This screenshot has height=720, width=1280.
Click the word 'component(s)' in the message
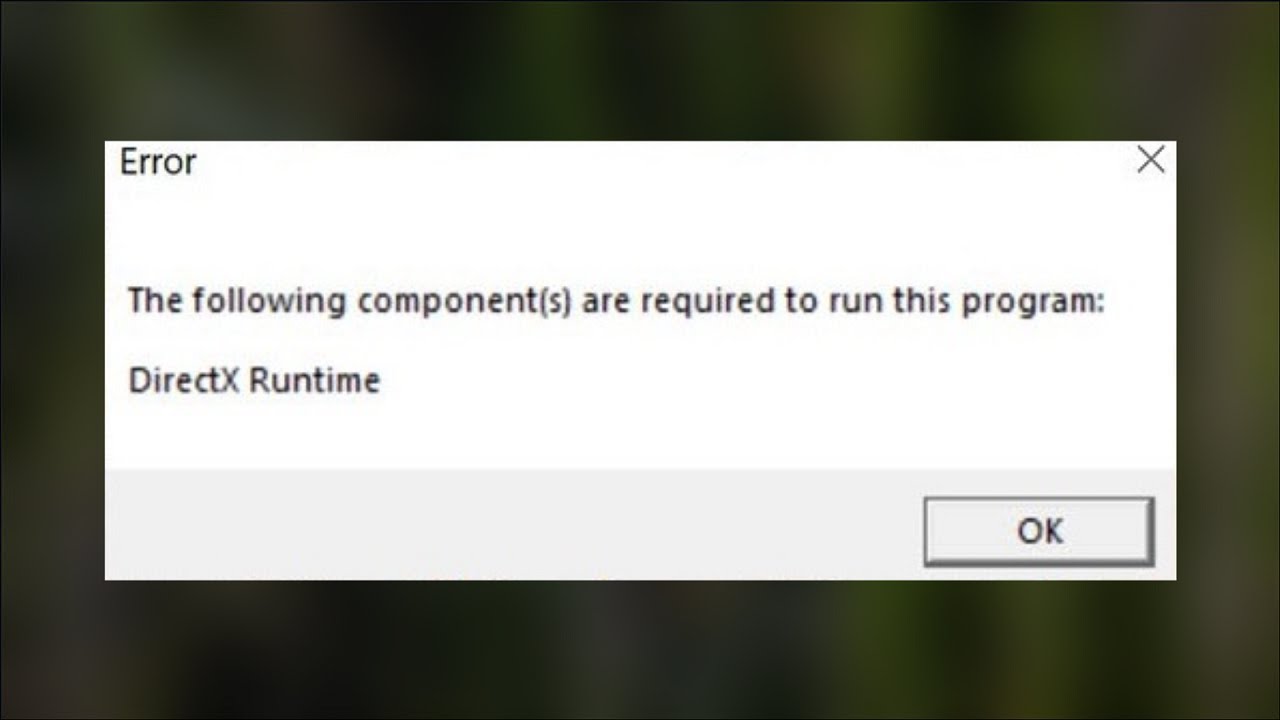tap(465, 303)
